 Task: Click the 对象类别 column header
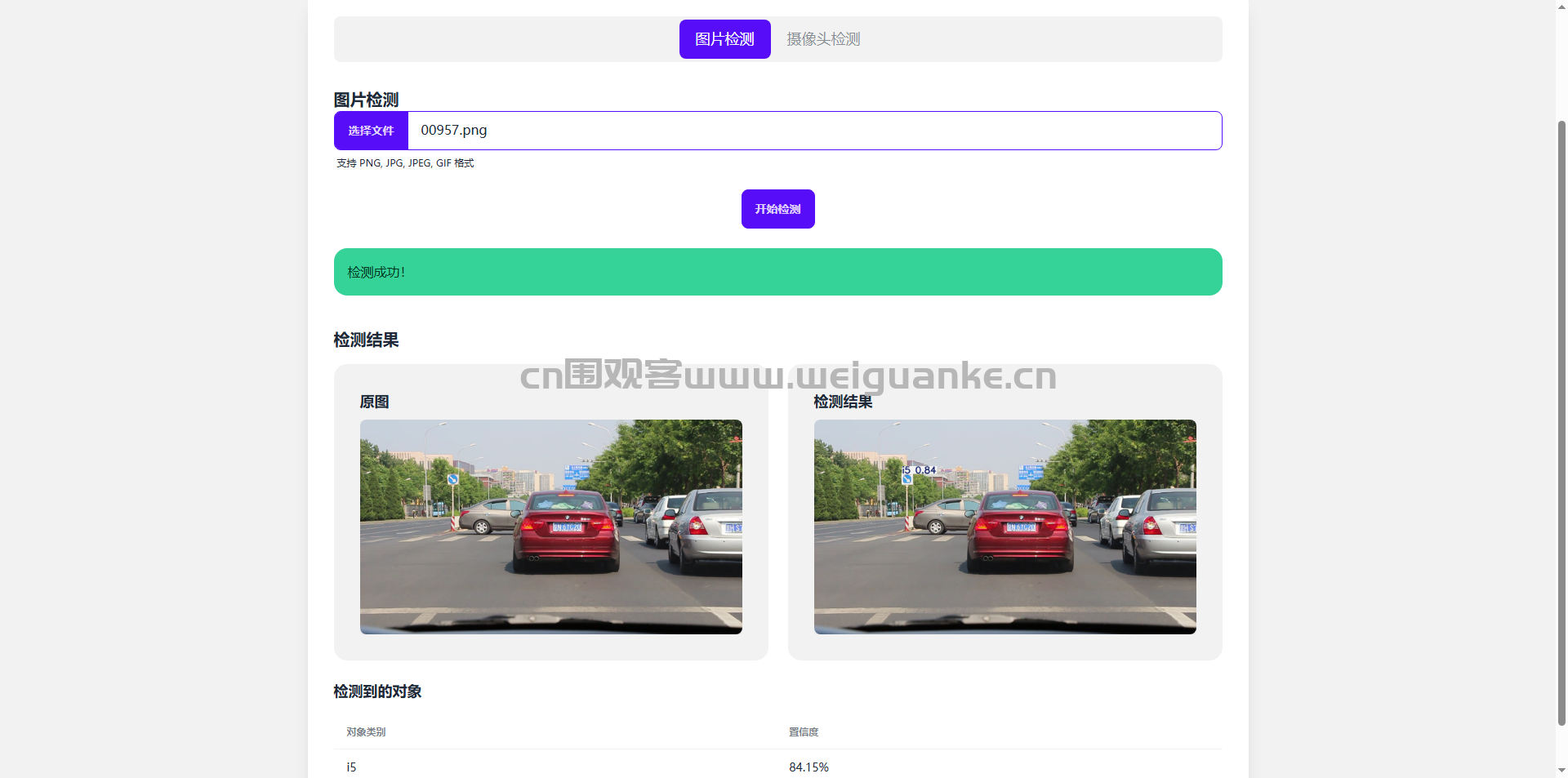tap(366, 732)
